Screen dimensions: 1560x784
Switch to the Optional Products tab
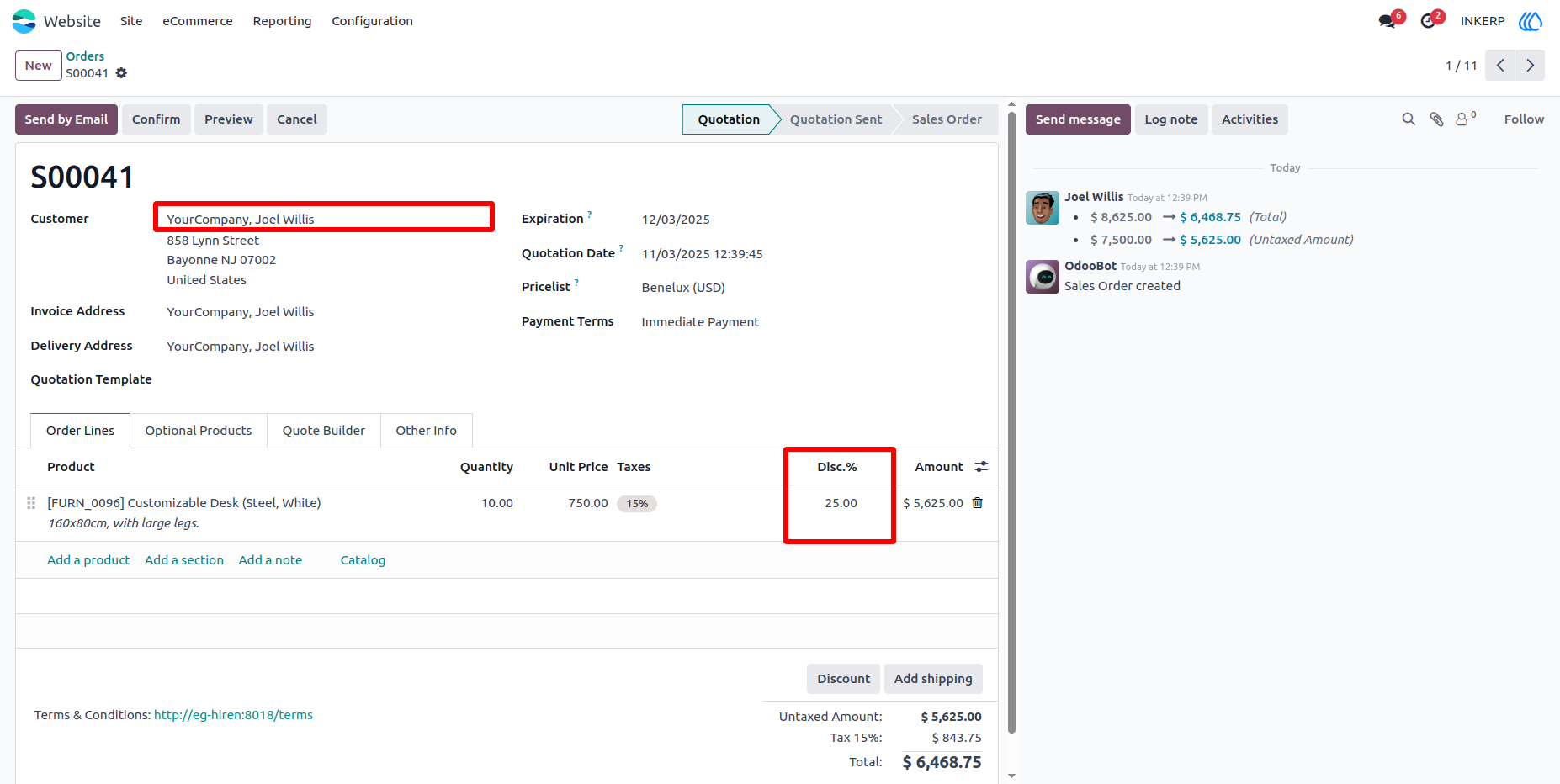coord(199,431)
